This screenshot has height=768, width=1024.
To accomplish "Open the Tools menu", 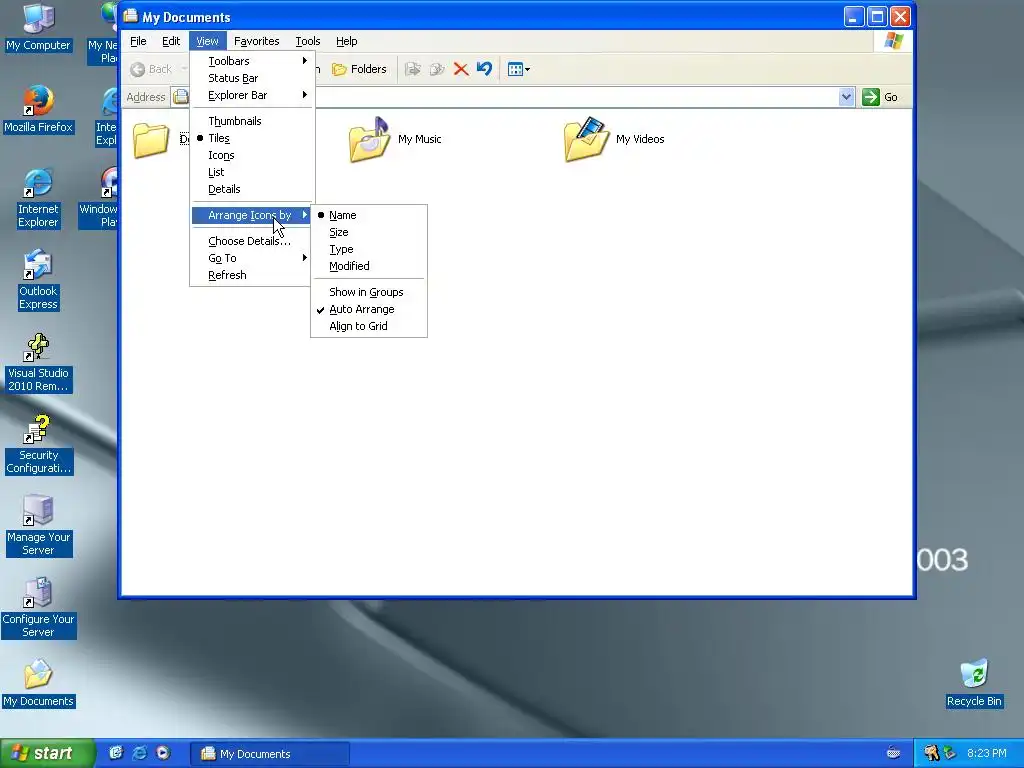I will [x=308, y=41].
